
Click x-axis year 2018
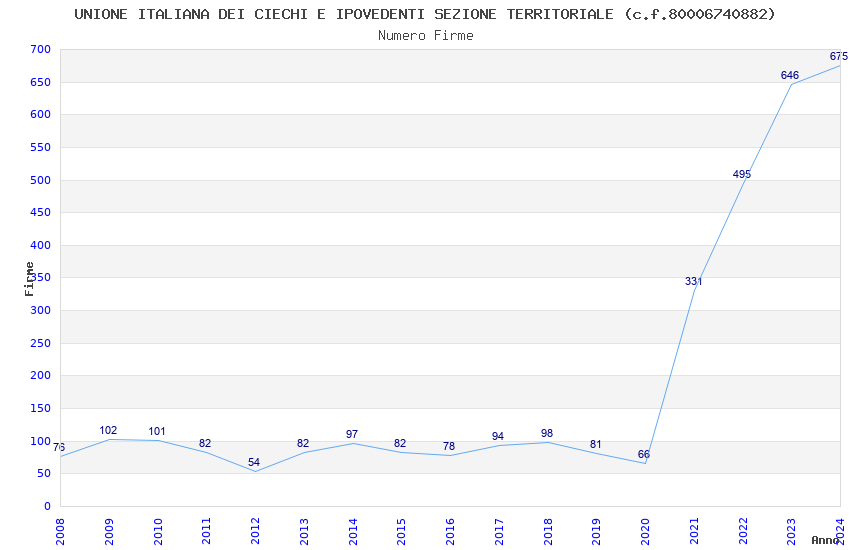(548, 531)
